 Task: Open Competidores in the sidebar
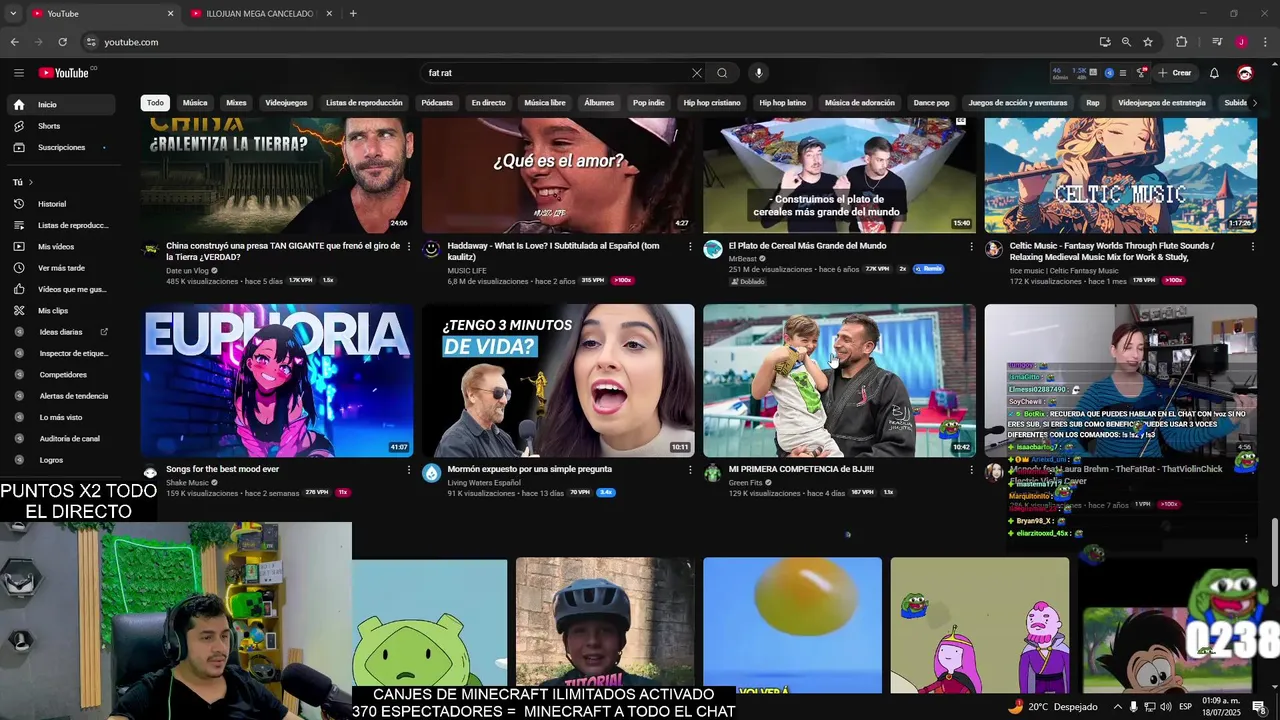(63, 375)
